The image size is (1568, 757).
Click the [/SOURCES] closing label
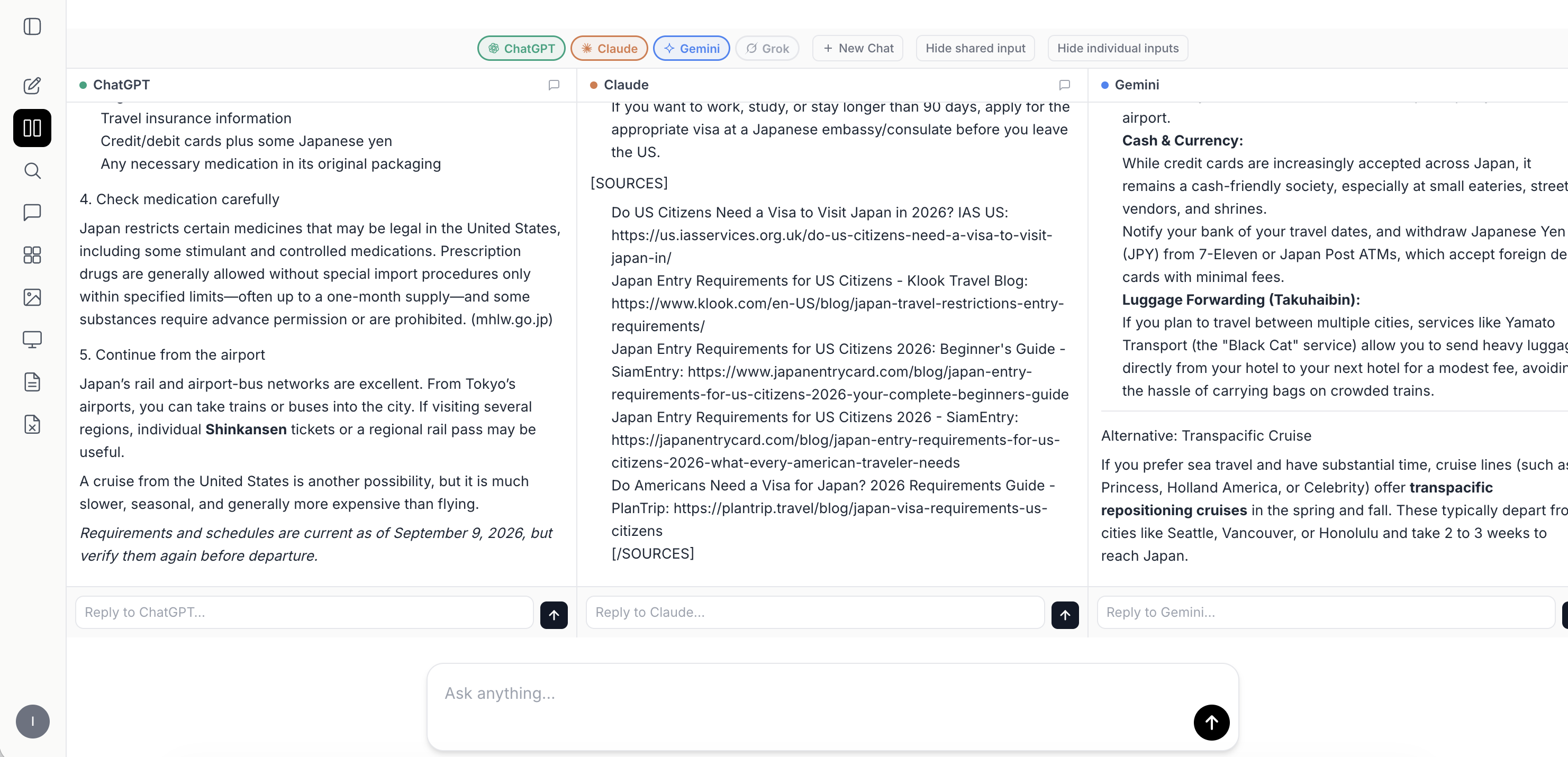pyautogui.click(x=652, y=553)
